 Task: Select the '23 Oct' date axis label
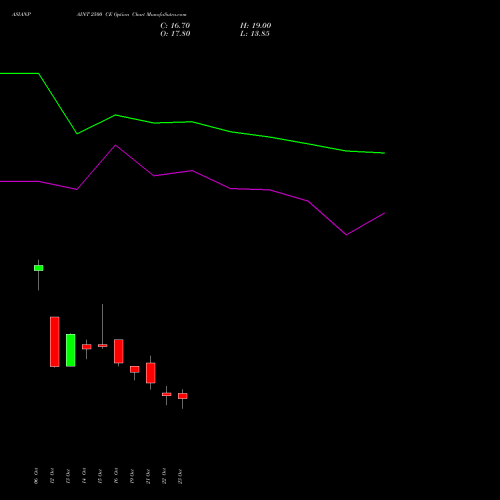pyautogui.click(x=180, y=476)
